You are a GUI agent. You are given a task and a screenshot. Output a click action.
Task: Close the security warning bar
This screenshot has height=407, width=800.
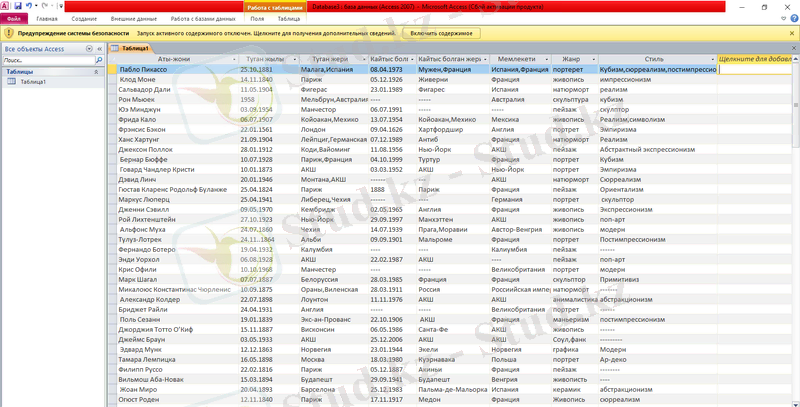pyautogui.click(x=793, y=33)
